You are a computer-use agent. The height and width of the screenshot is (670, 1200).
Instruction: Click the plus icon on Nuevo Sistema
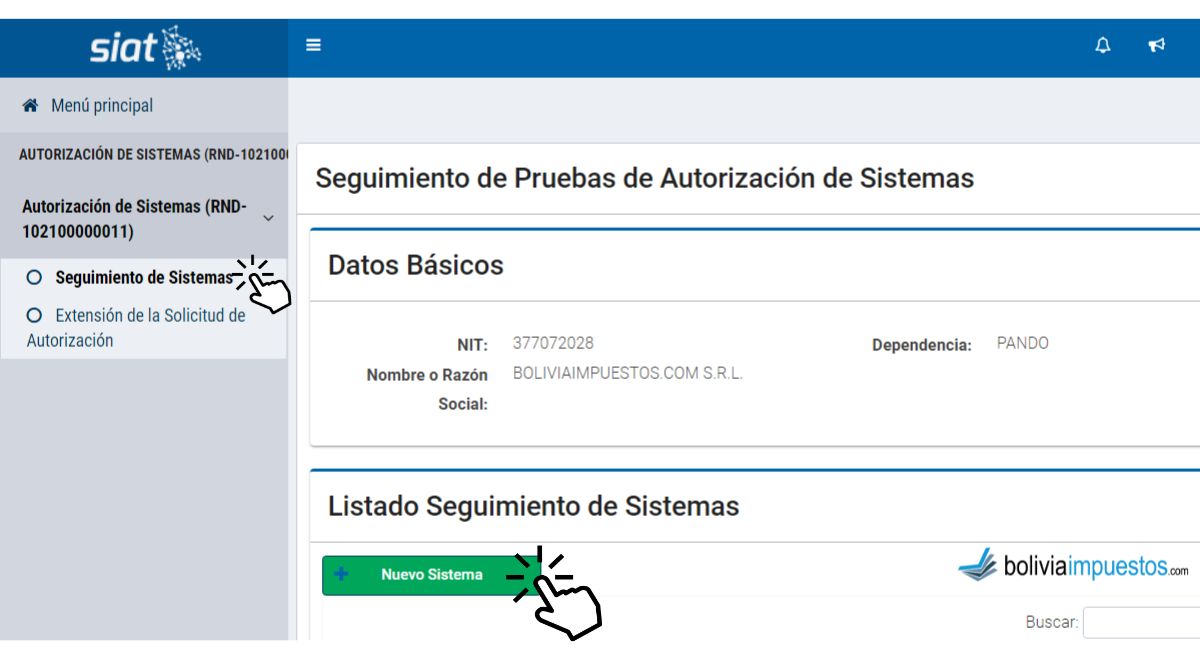click(341, 575)
